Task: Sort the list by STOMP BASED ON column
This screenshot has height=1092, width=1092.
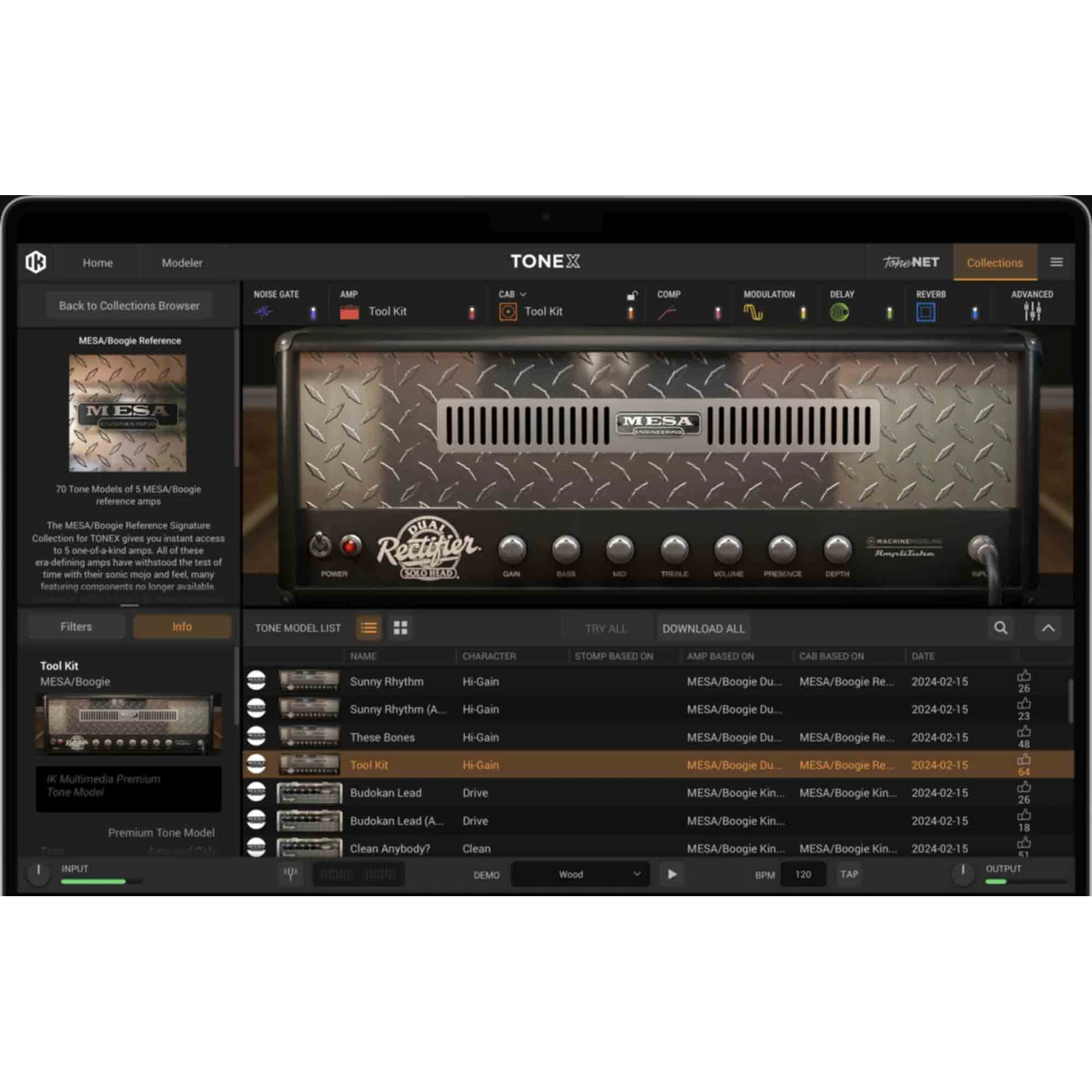Action: pyautogui.click(x=614, y=656)
